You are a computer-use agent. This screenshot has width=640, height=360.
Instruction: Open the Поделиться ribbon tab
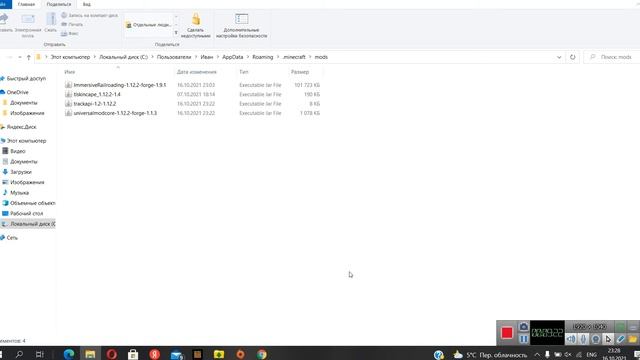pyautogui.click(x=59, y=4)
